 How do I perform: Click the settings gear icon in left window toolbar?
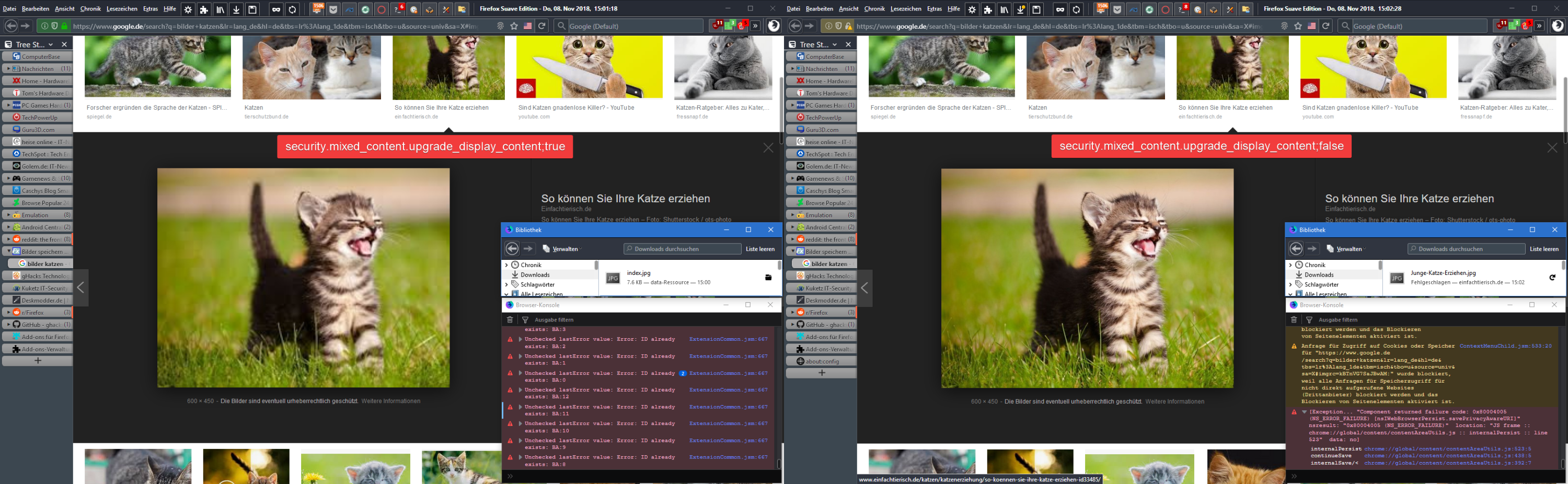[x=188, y=9]
